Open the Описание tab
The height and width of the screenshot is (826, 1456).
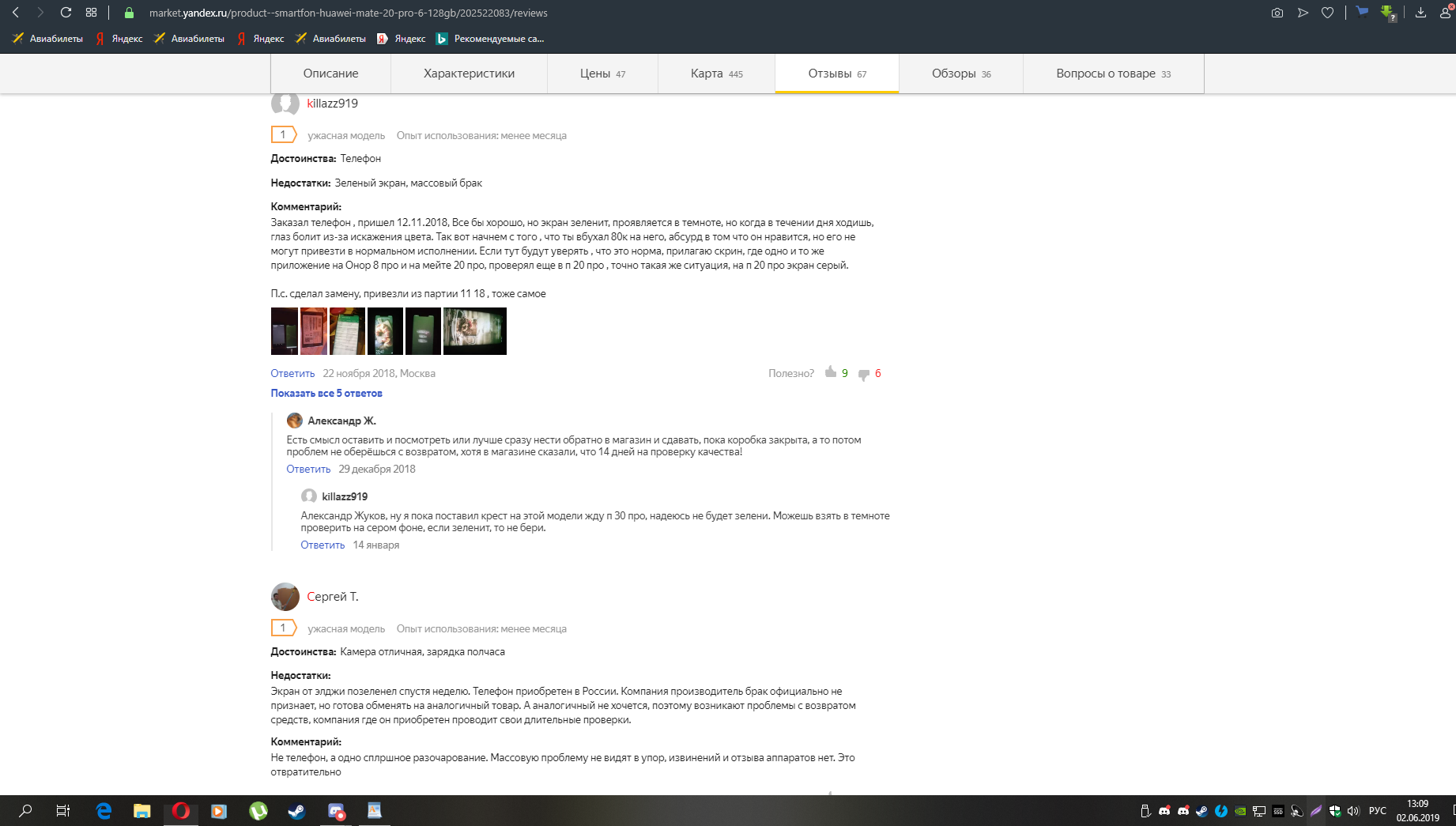[330, 74]
